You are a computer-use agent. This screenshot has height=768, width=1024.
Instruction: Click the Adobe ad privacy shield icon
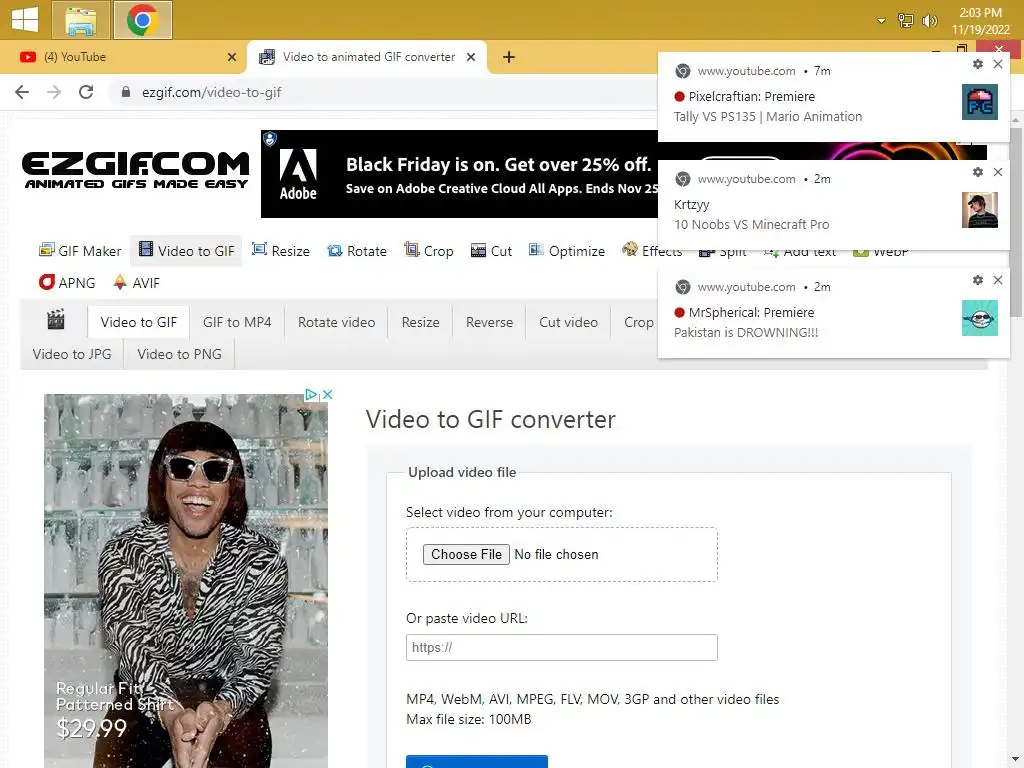(270, 138)
